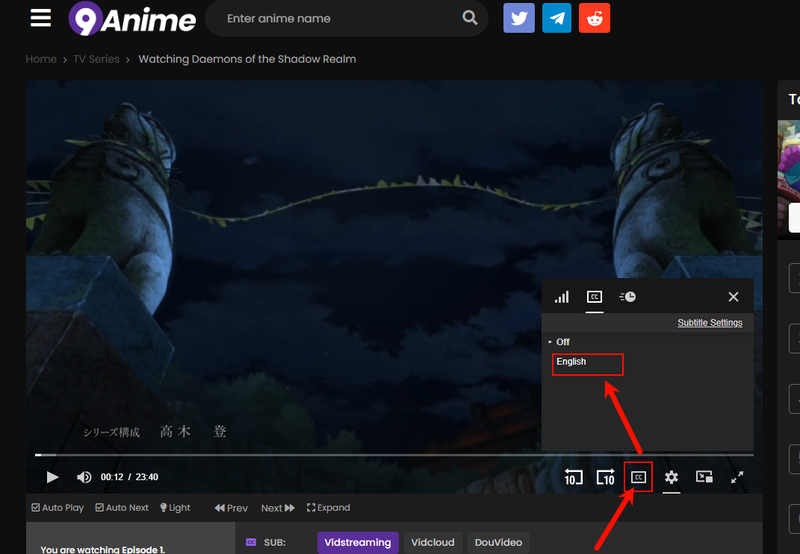
Task: Click the 'Watching Daemons of the Shadow Realm' breadcrumb text
Action: 247,59
